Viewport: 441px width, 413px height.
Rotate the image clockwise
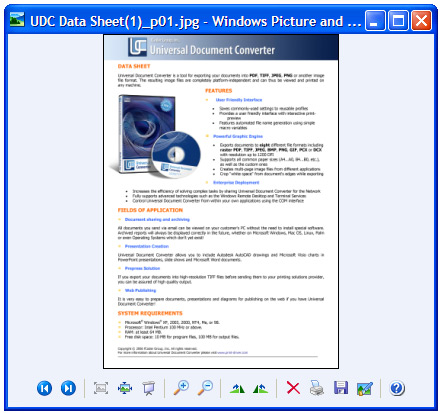coord(237,388)
